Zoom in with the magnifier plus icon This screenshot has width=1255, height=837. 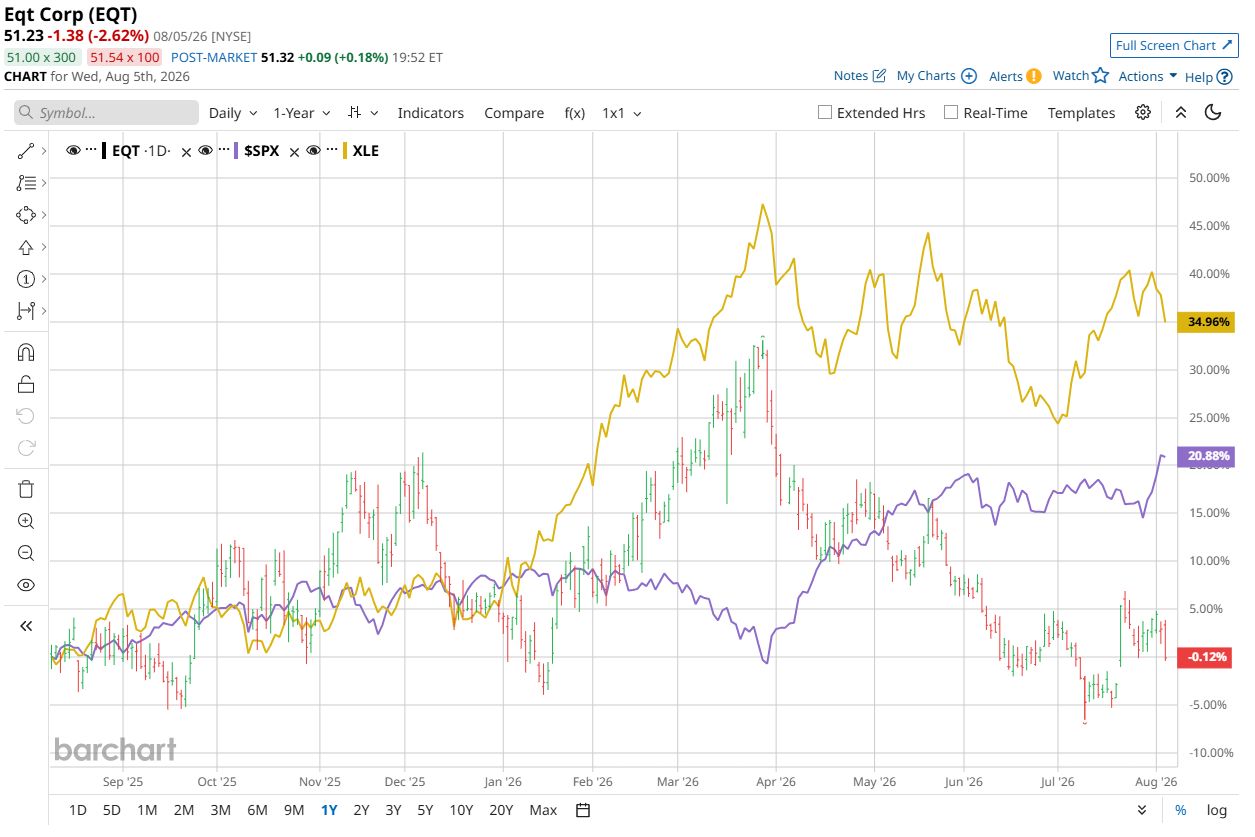click(x=26, y=521)
